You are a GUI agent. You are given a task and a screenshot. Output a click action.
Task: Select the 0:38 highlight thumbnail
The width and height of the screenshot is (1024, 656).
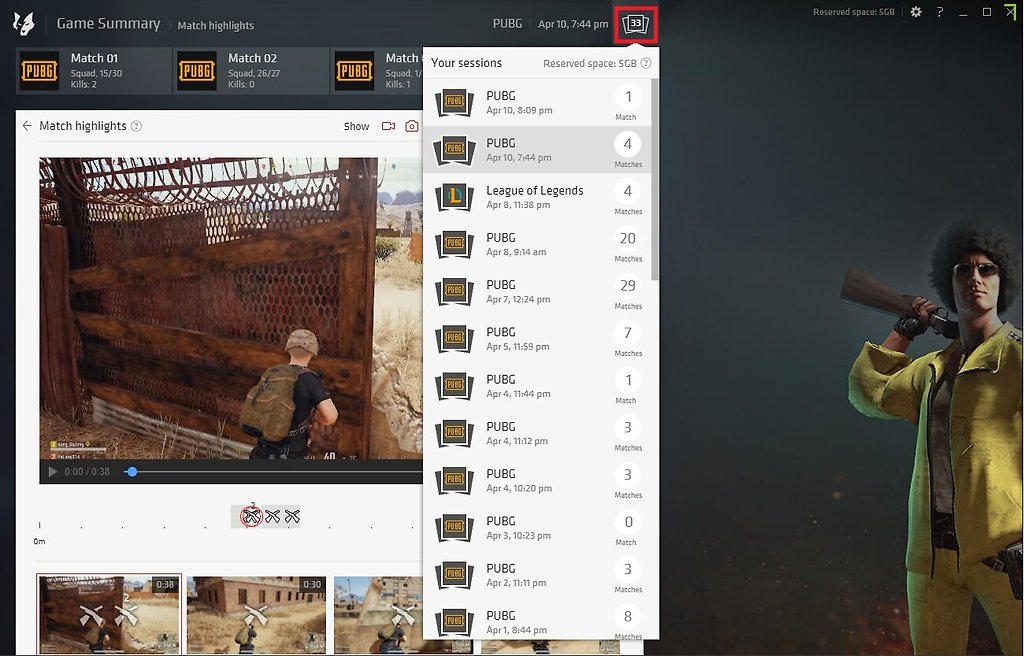pos(109,614)
